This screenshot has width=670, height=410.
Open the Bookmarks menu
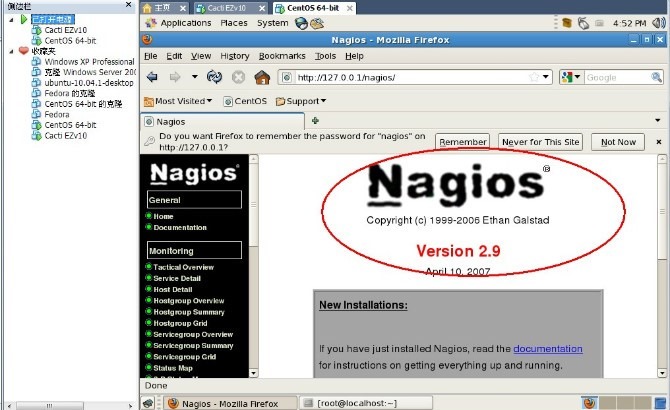[x=282, y=56]
